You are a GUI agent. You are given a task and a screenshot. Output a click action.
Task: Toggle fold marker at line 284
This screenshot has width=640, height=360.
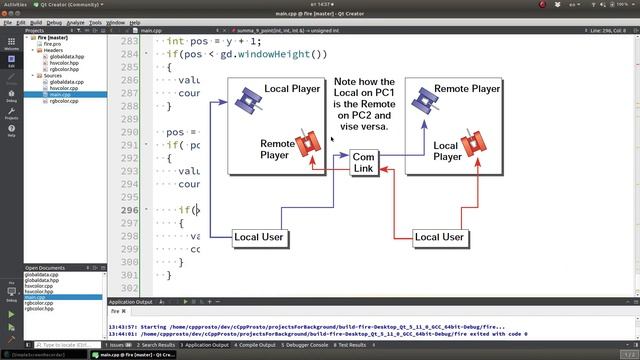click(146, 53)
